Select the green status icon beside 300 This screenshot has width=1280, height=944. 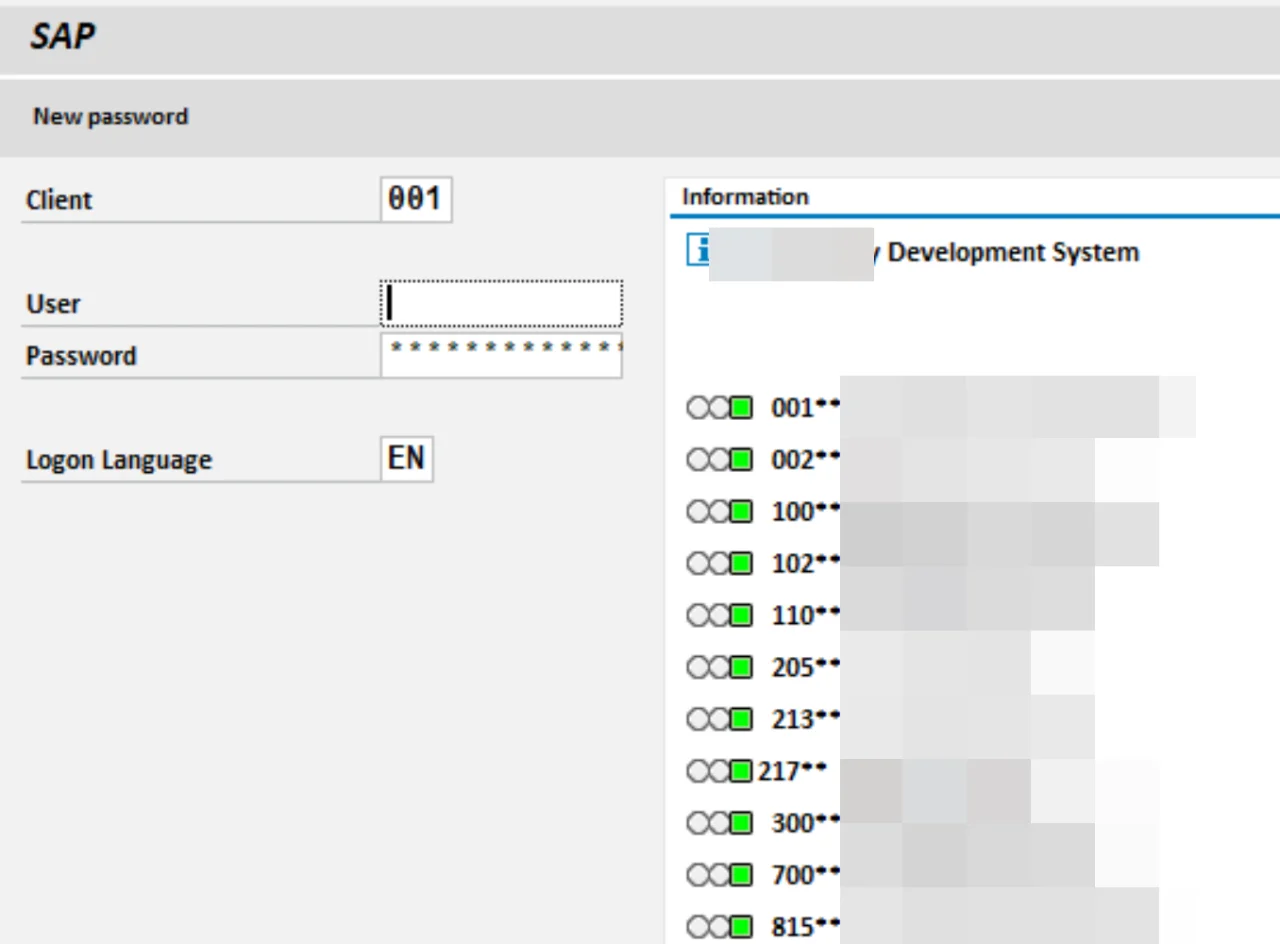[740, 824]
